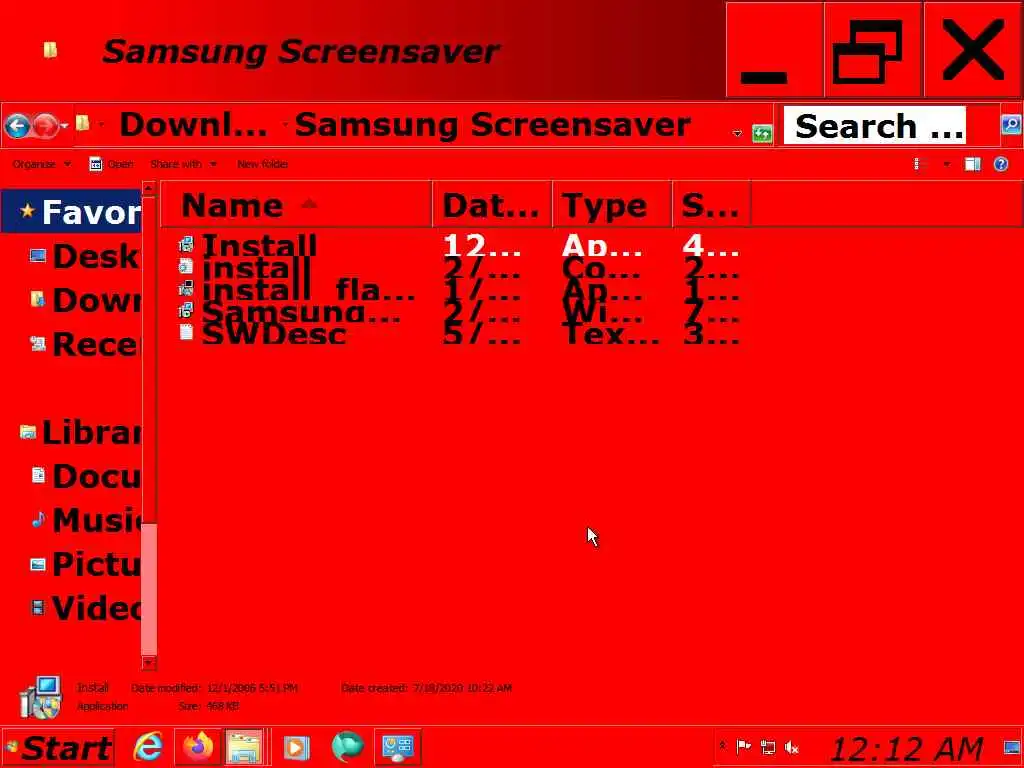This screenshot has width=1024, height=768.
Task: Click Date modified value in details pane
Action: 252,688
